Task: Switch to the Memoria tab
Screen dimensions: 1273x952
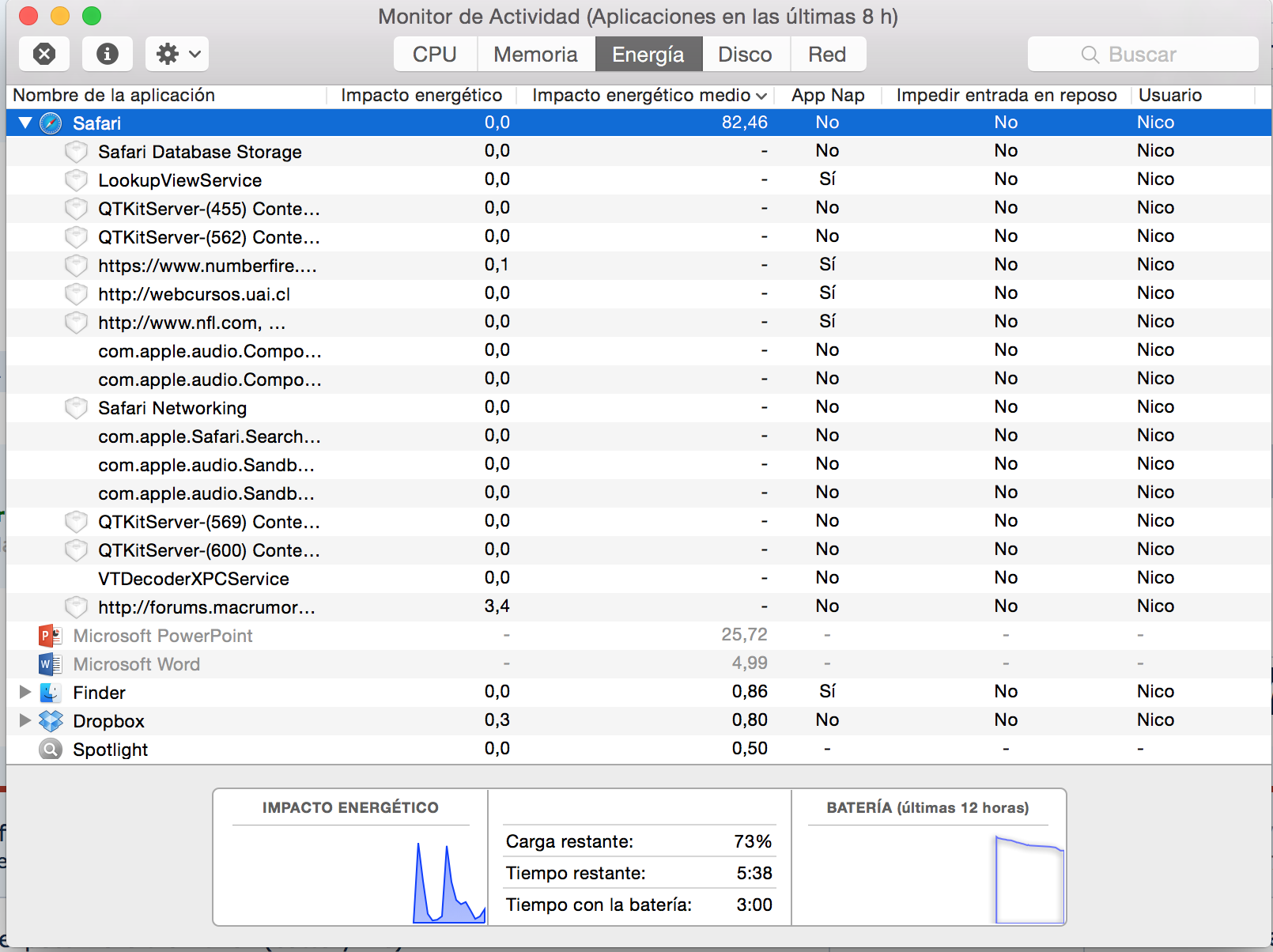Action: tap(536, 54)
